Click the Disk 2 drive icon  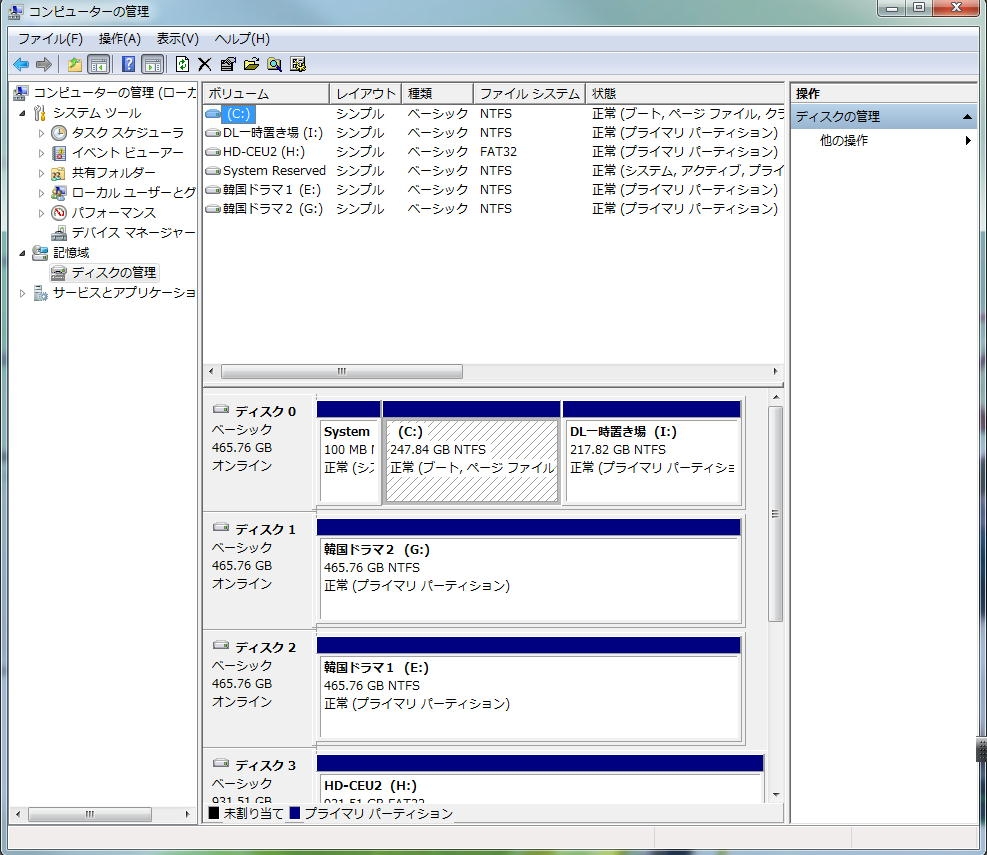(221, 646)
